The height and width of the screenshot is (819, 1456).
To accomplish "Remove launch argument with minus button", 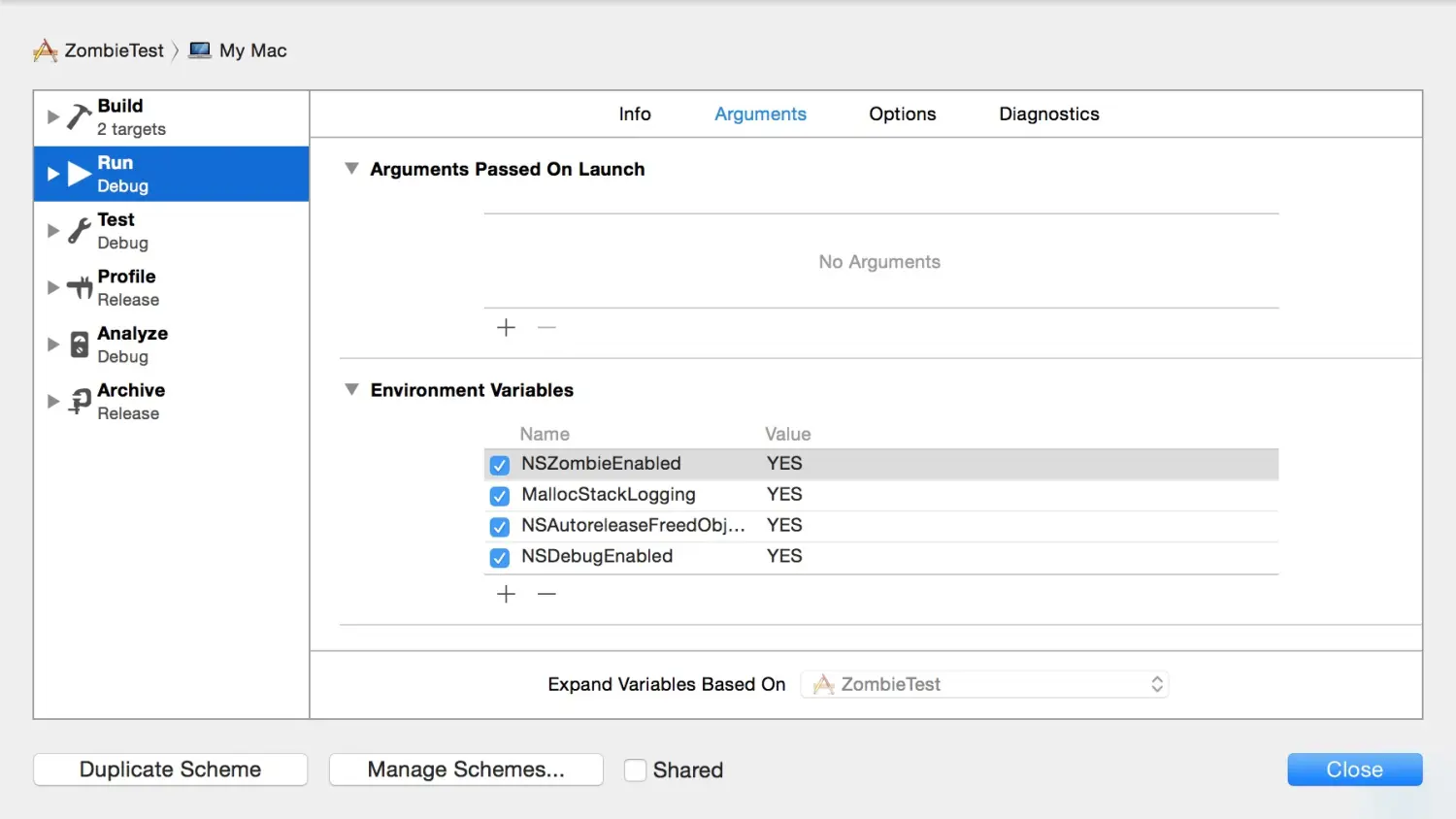I will click(x=546, y=328).
